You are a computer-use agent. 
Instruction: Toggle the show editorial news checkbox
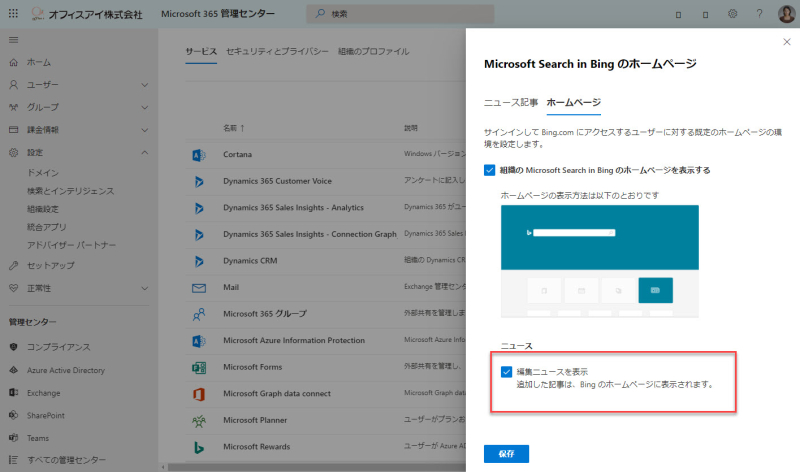tap(506, 371)
